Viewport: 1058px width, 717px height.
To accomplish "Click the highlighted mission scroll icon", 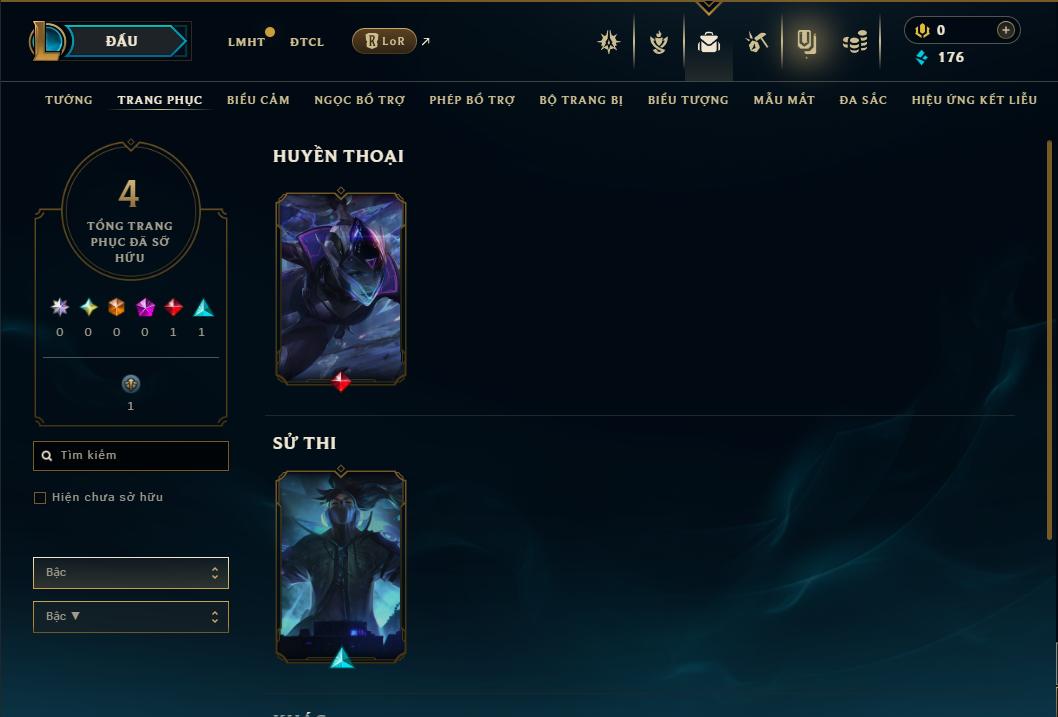I will click(x=806, y=42).
